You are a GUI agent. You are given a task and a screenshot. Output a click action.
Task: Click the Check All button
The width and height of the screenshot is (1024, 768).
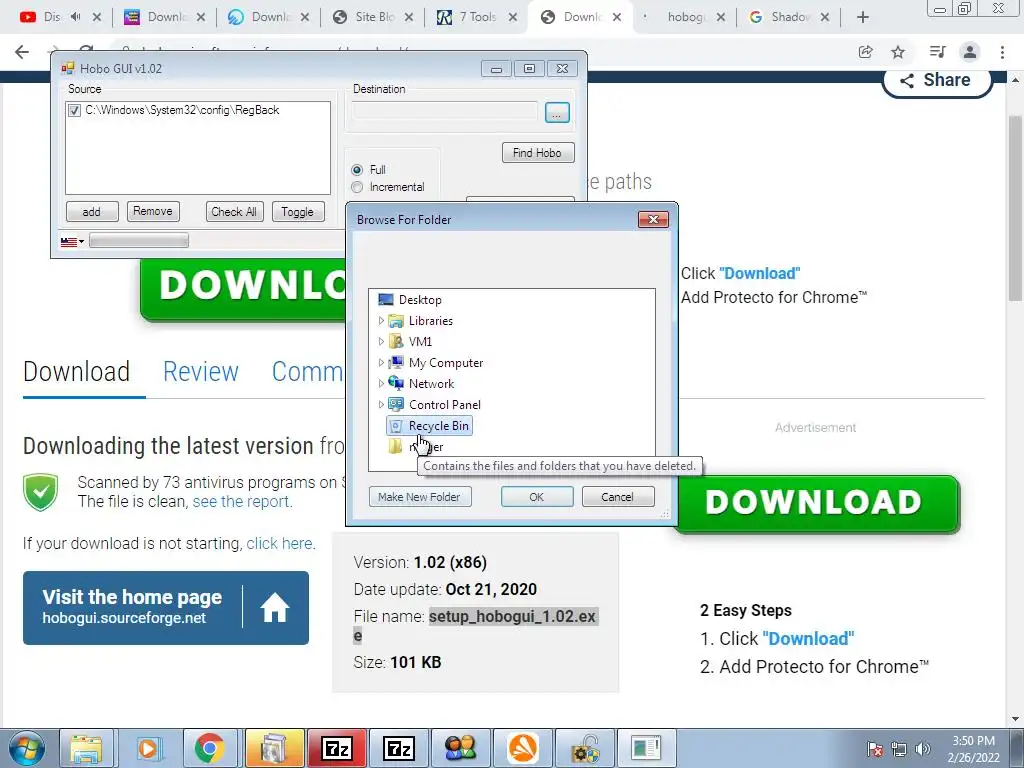click(x=234, y=212)
